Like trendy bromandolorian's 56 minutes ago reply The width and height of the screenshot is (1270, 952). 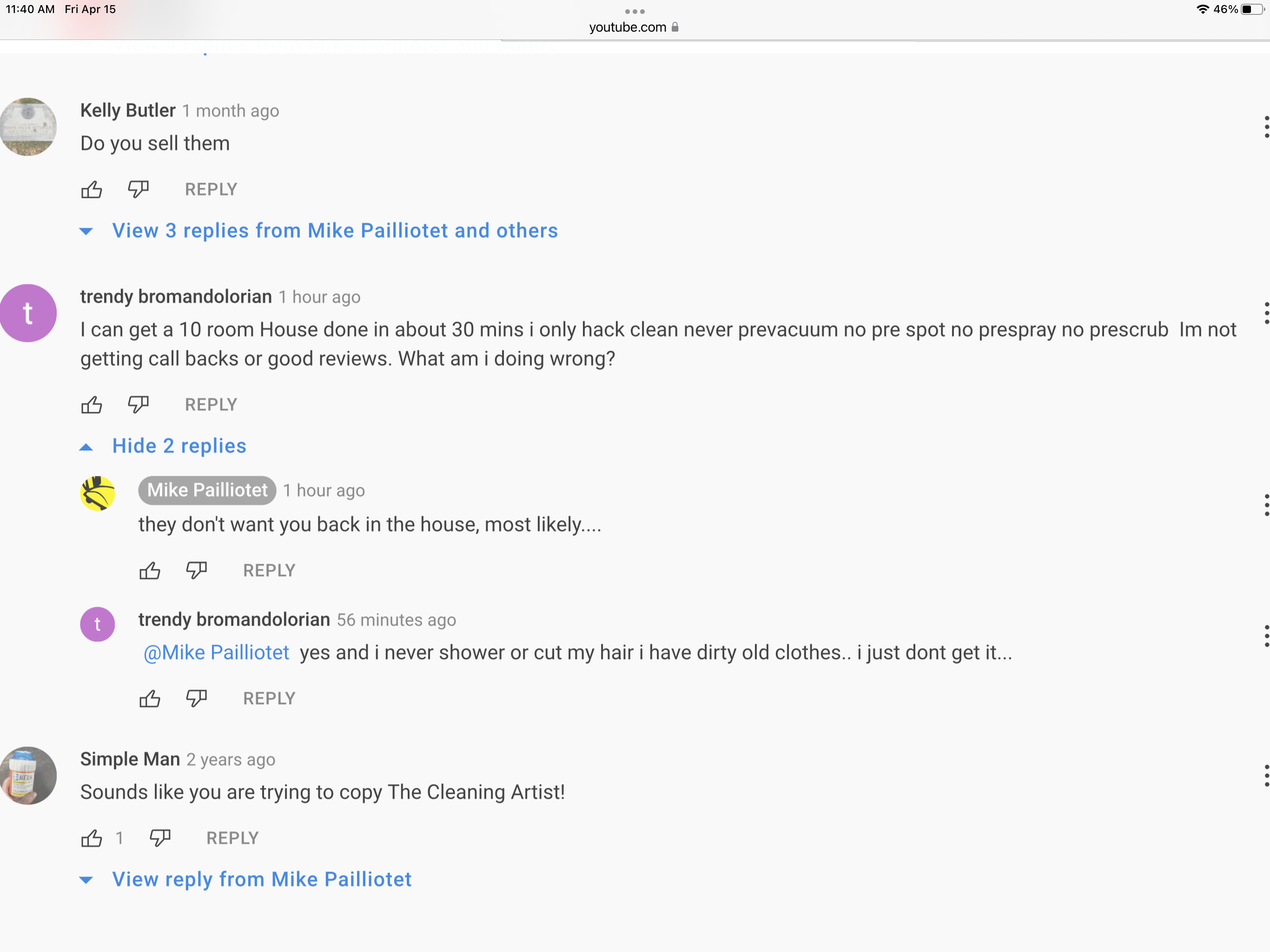pos(150,699)
